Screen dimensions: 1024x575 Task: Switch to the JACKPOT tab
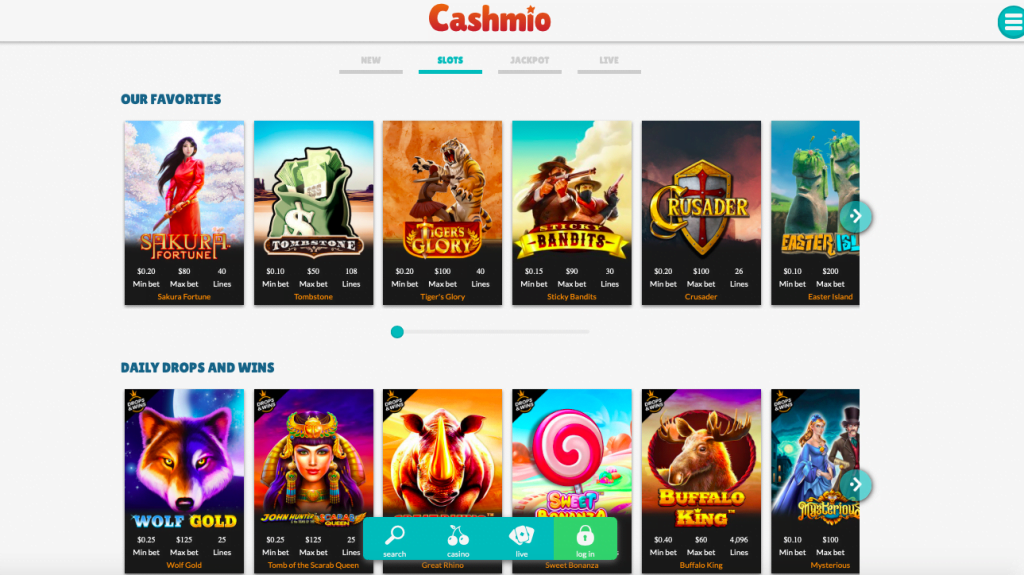coord(530,62)
